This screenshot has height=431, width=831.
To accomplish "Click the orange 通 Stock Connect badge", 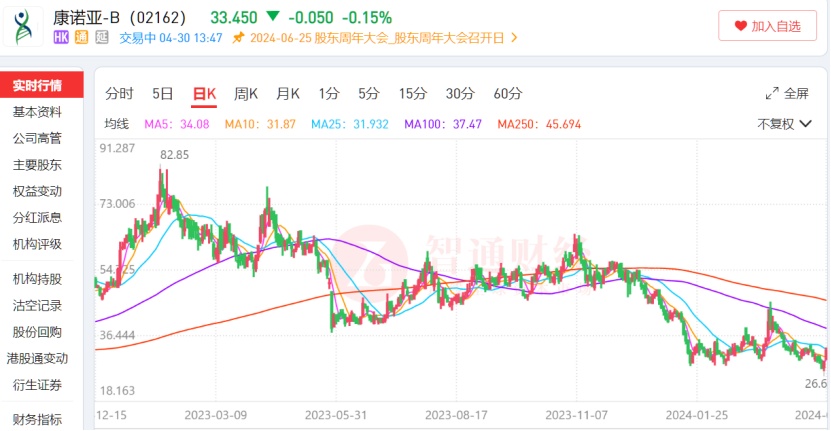I will coord(81,38).
